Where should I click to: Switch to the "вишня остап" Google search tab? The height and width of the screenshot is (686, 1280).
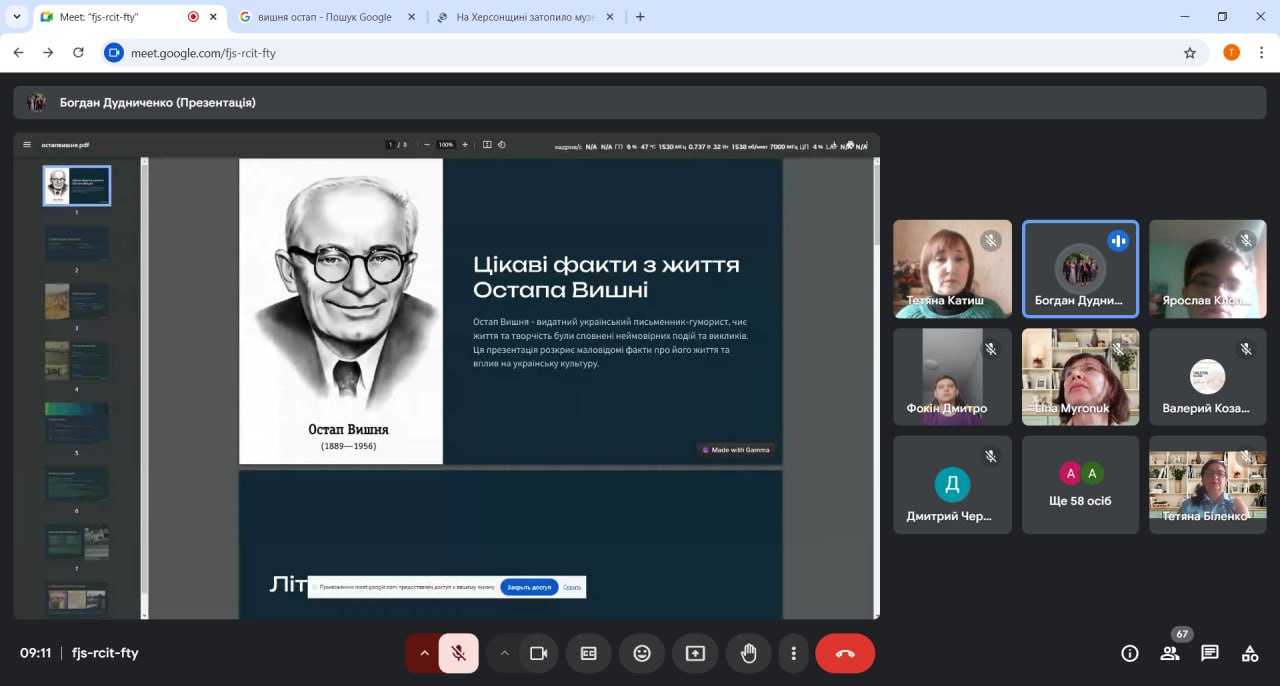pos(326,17)
